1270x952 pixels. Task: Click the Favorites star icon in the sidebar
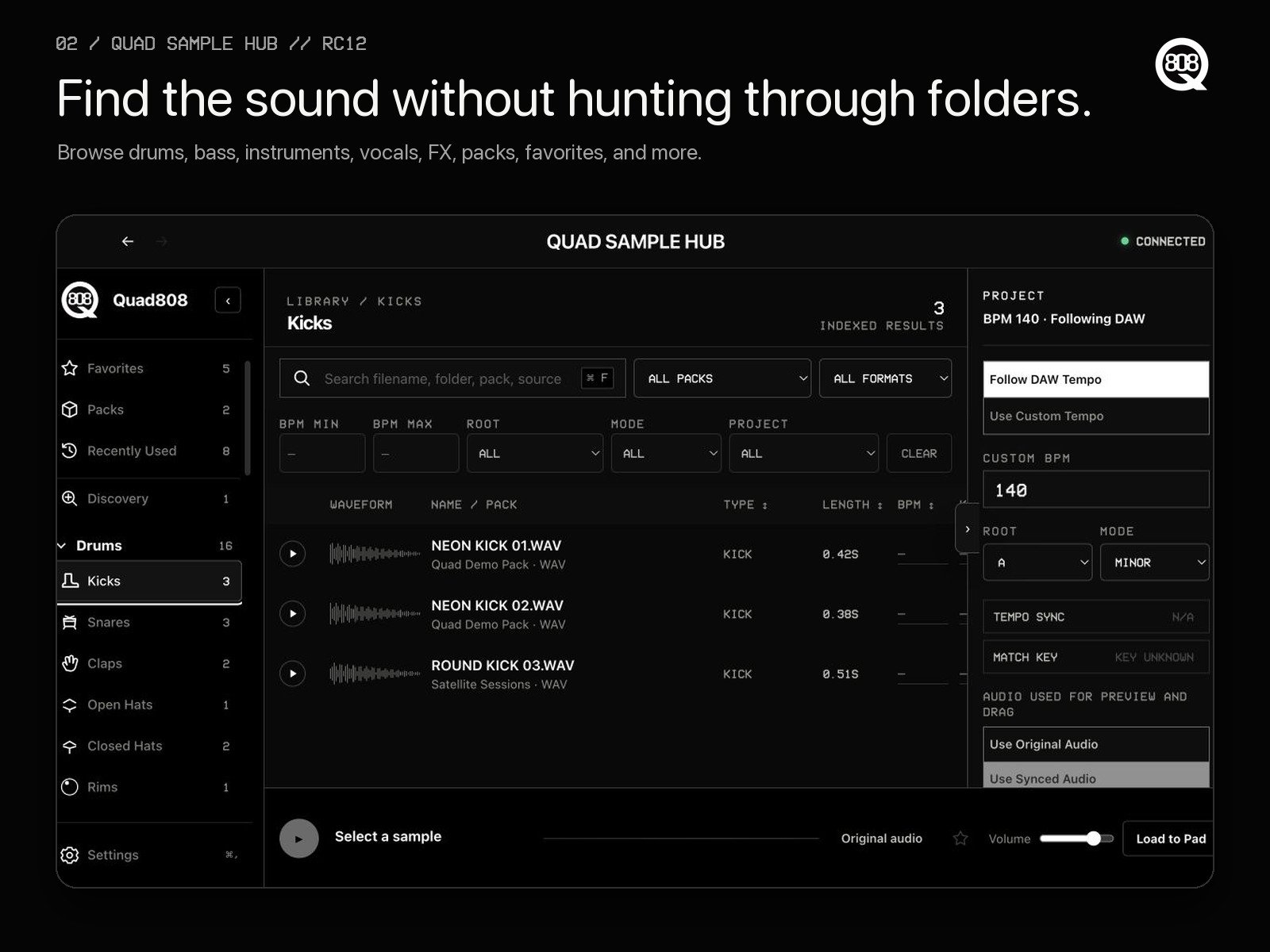pyautogui.click(x=70, y=368)
